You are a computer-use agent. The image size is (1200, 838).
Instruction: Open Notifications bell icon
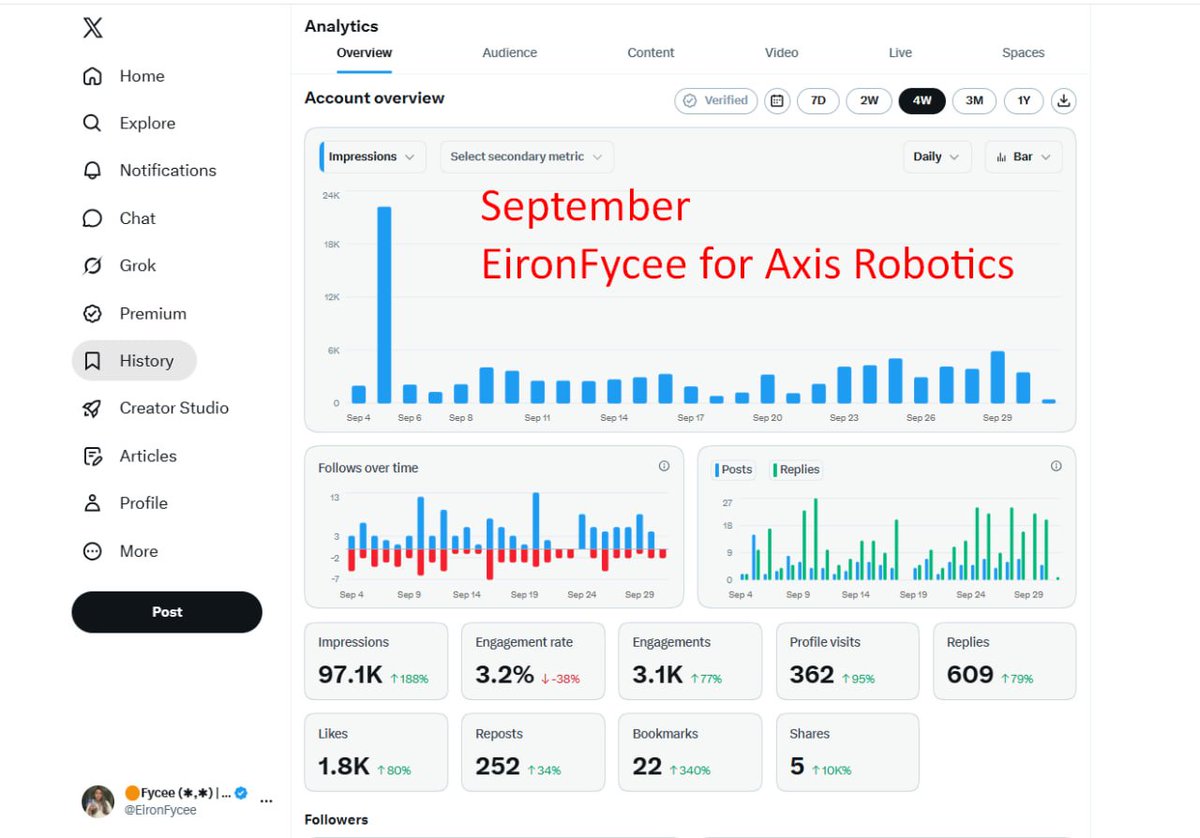[92, 170]
